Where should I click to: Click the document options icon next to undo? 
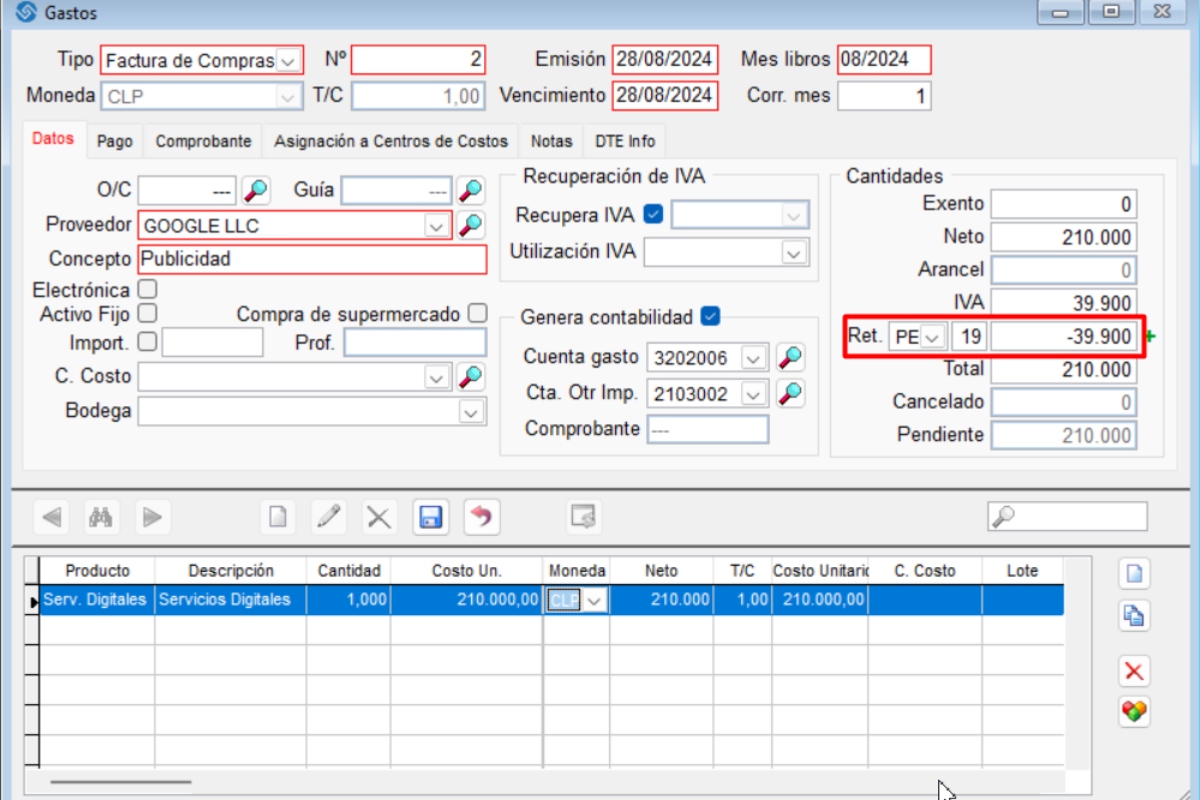pos(584,517)
